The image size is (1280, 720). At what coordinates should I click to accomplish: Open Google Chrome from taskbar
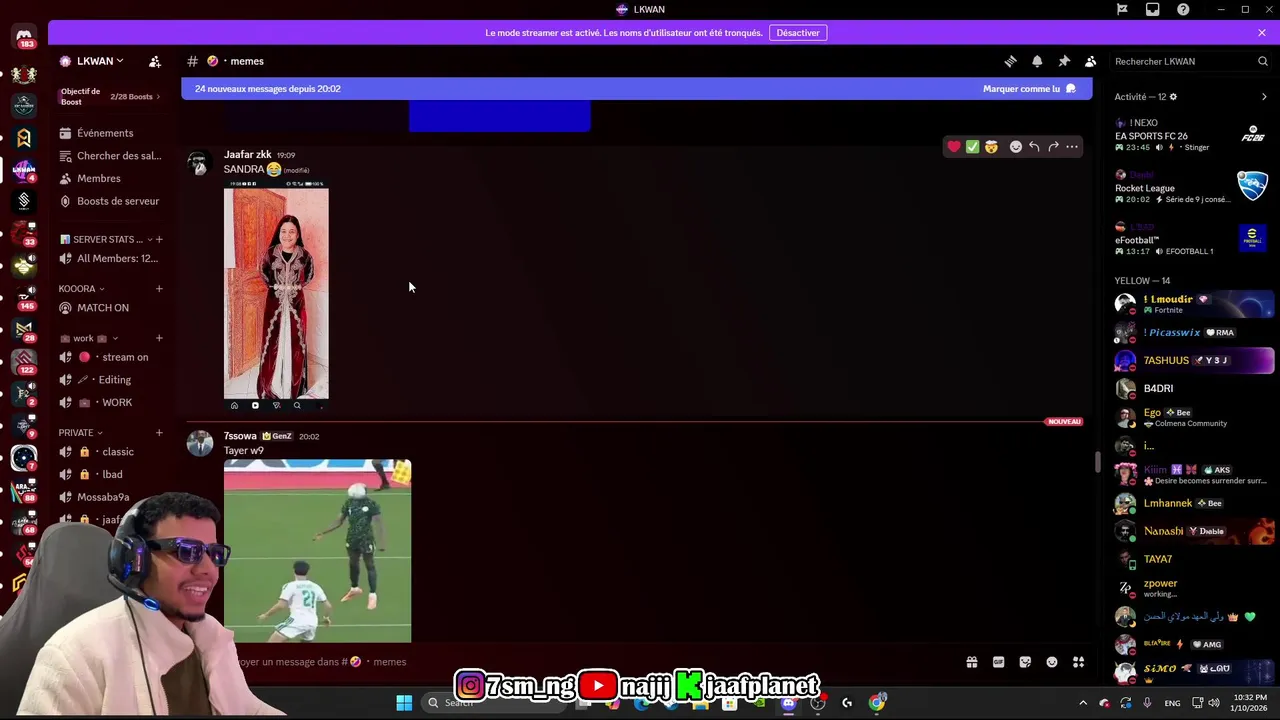(x=877, y=703)
